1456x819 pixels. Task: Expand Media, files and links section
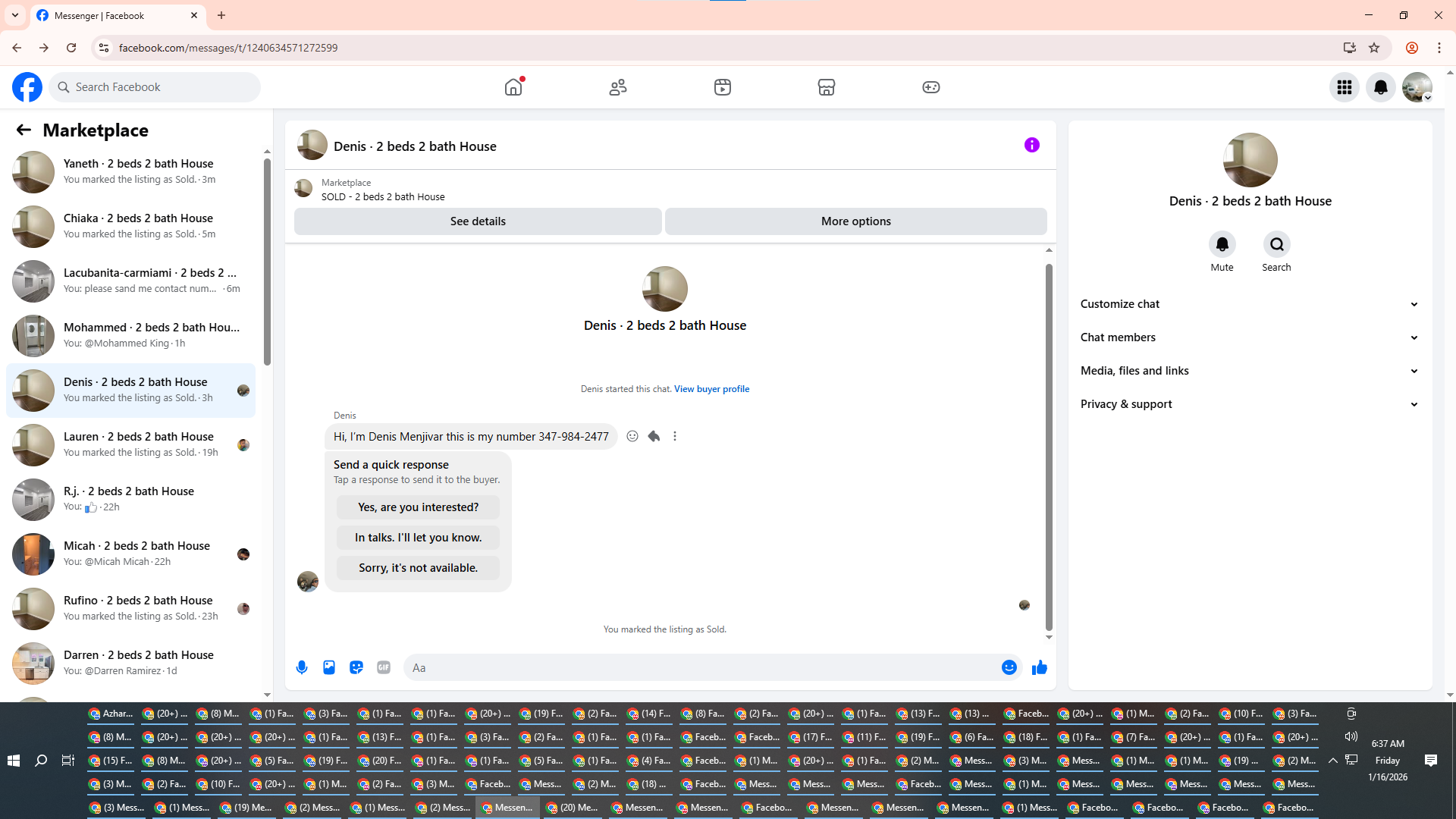point(1249,371)
